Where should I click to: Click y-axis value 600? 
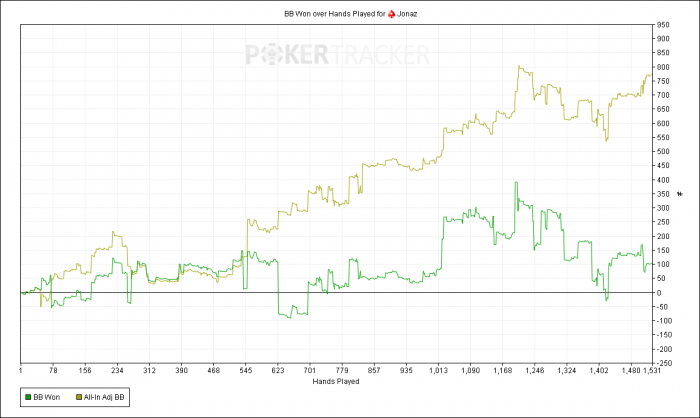pos(663,124)
